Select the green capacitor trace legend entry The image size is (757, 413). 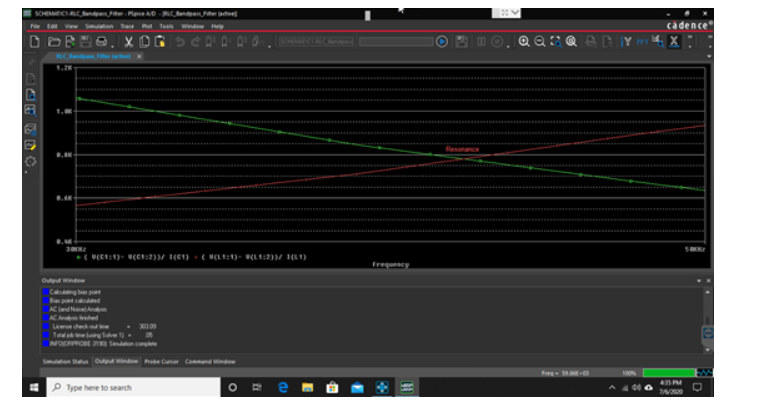click(x=134, y=257)
